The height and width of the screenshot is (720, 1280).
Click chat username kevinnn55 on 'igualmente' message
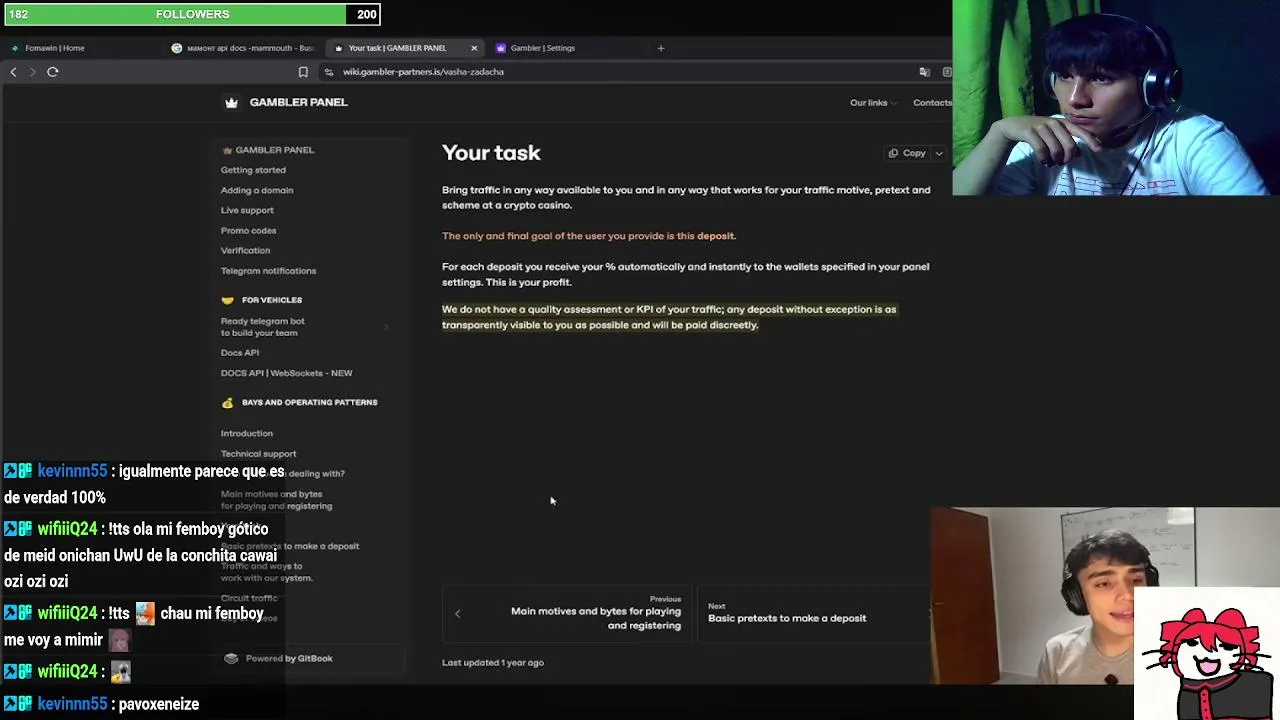click(x=72, y=471)
